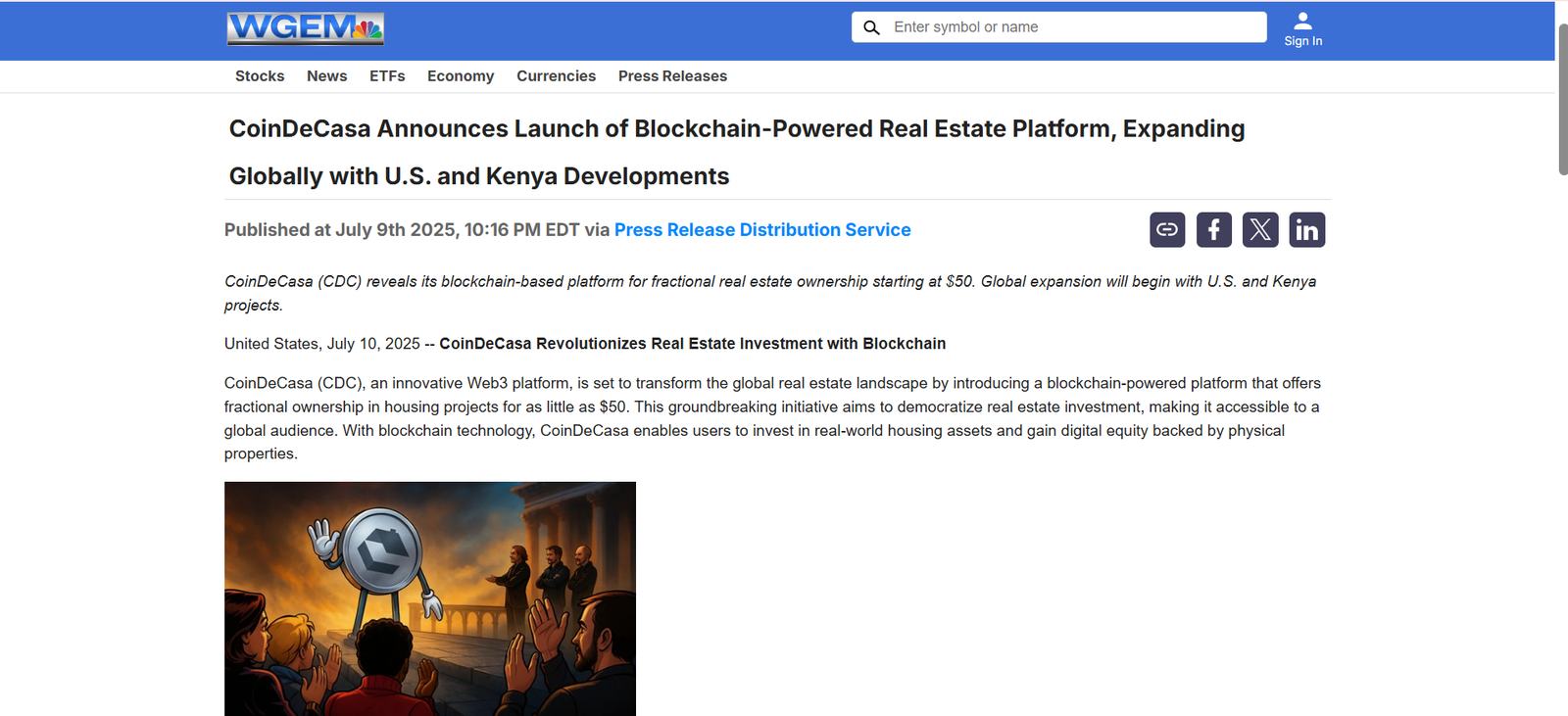The width and height of the screenshot is (1568, 716).
Task: Copy the article link with the chain icon
Action: coord(1167,230)
